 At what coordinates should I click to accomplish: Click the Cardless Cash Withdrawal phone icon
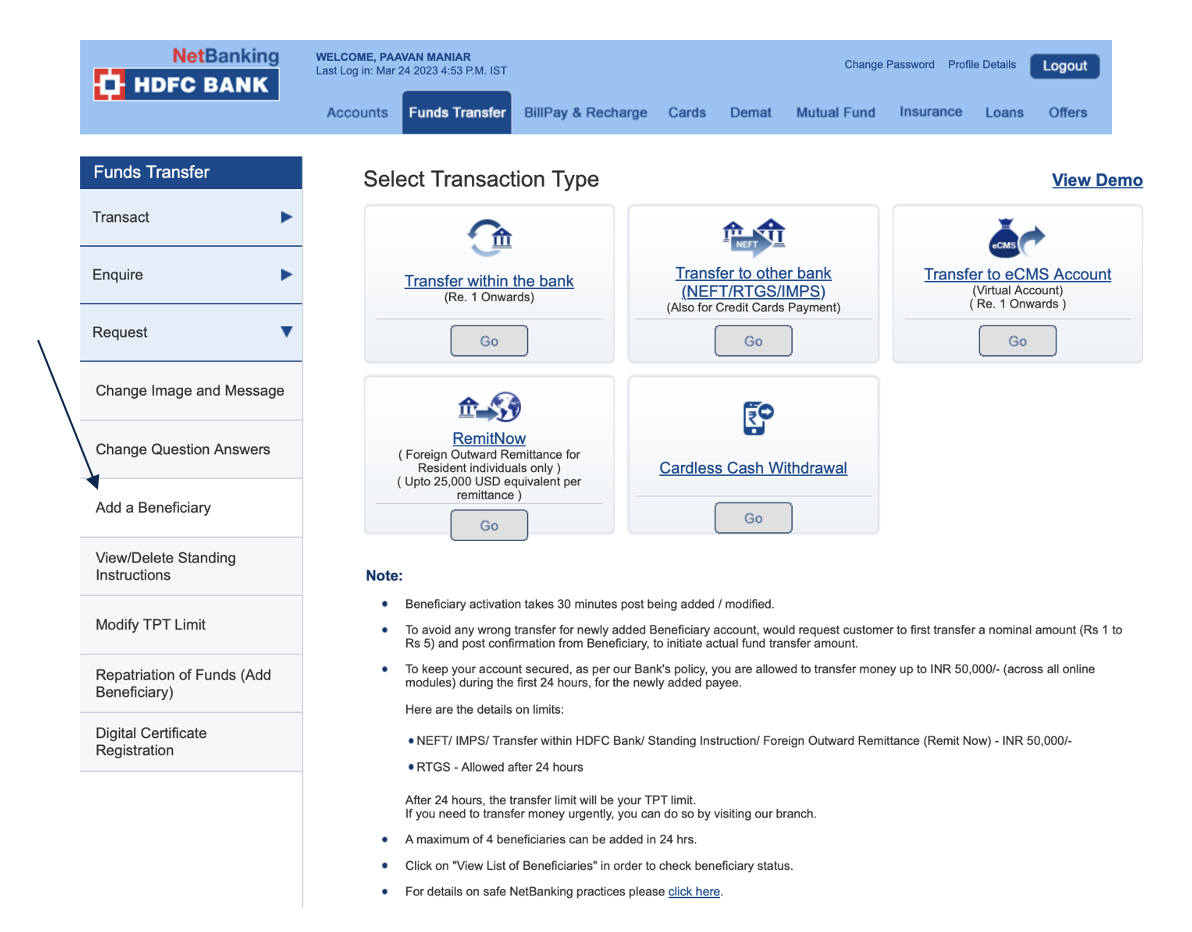757,418
